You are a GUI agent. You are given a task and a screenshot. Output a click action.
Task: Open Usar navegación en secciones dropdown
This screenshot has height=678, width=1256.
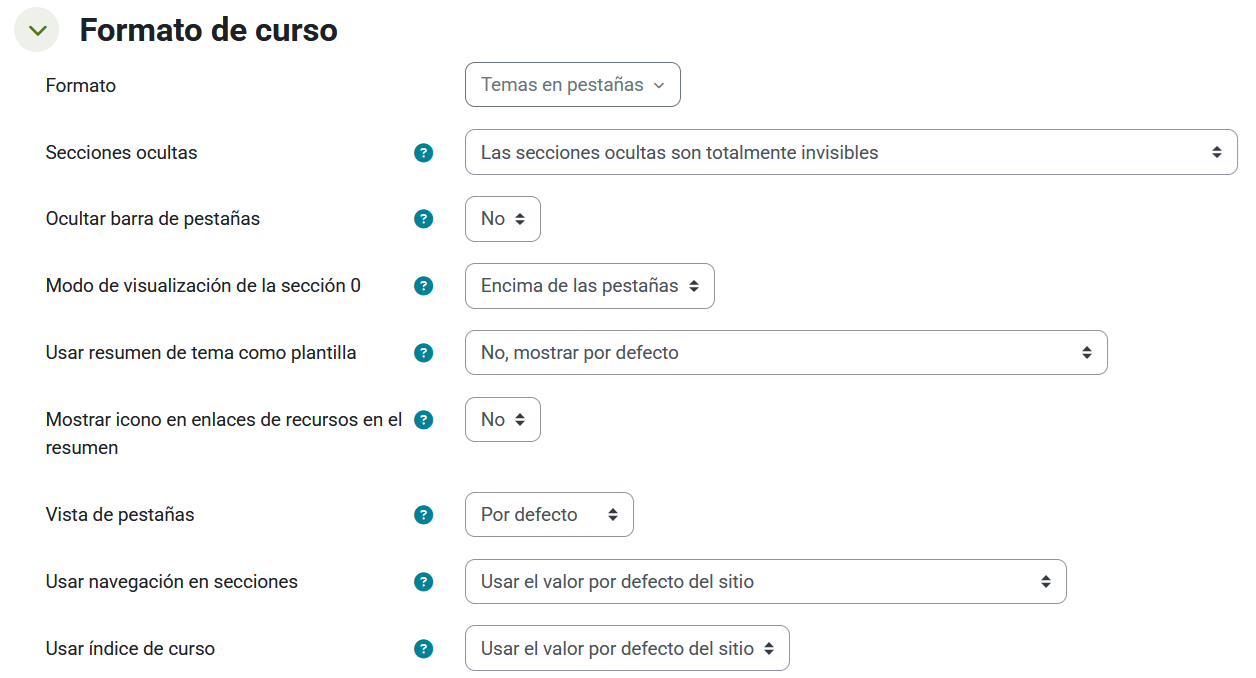pyautogui.click(x=765, y=582)
